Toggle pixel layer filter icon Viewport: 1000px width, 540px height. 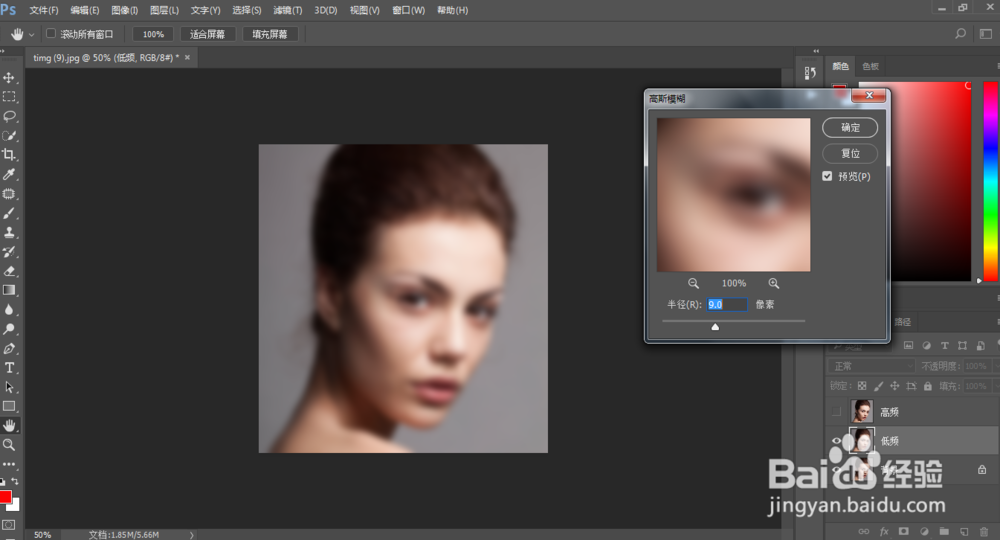point(909,346)
